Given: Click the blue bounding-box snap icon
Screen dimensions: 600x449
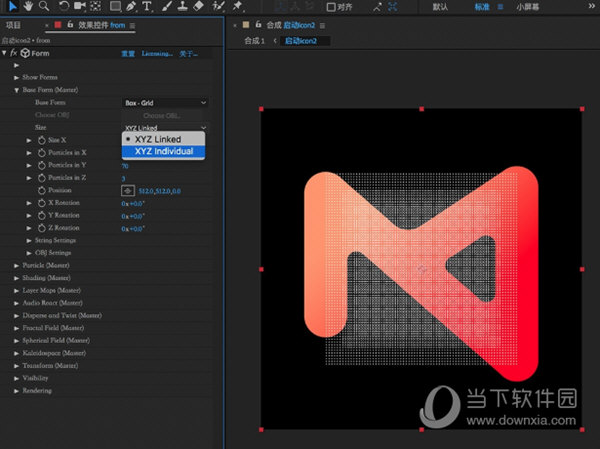Looking at the screenshot, I should click(393, 7).
